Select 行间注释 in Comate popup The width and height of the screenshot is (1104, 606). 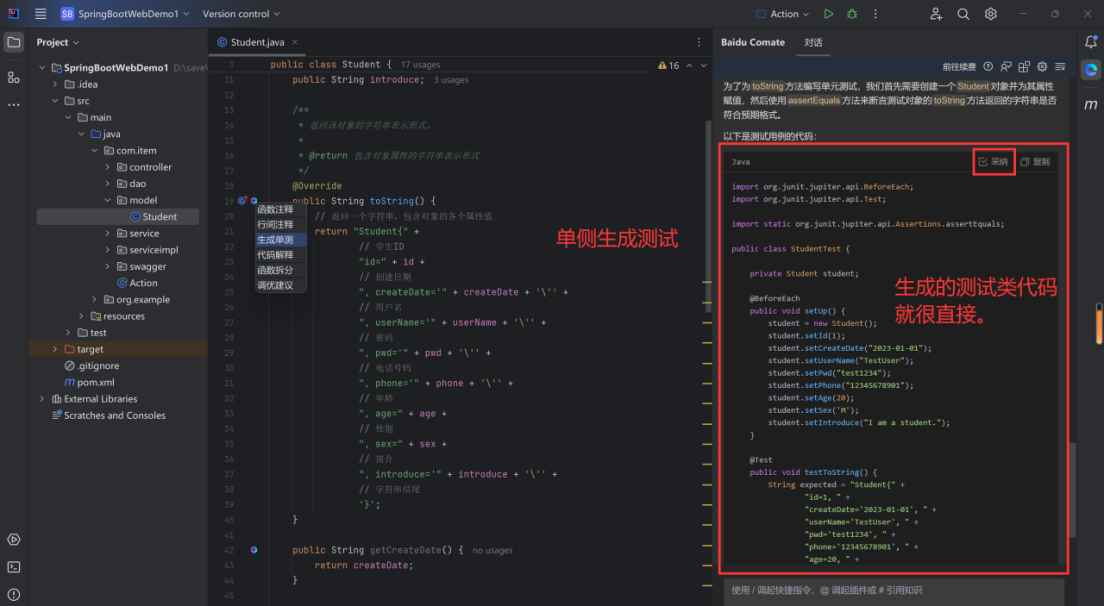click(x=280, y=225)
